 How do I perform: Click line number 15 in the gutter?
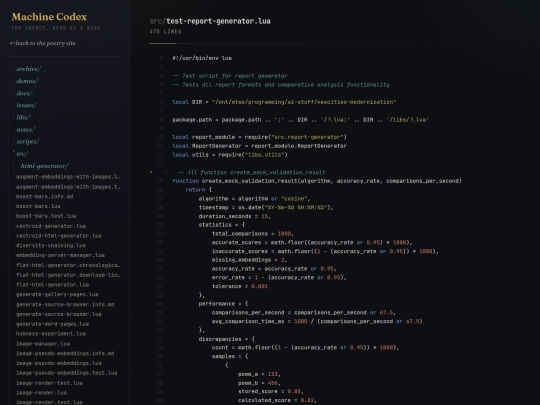(x=160, y=181)
